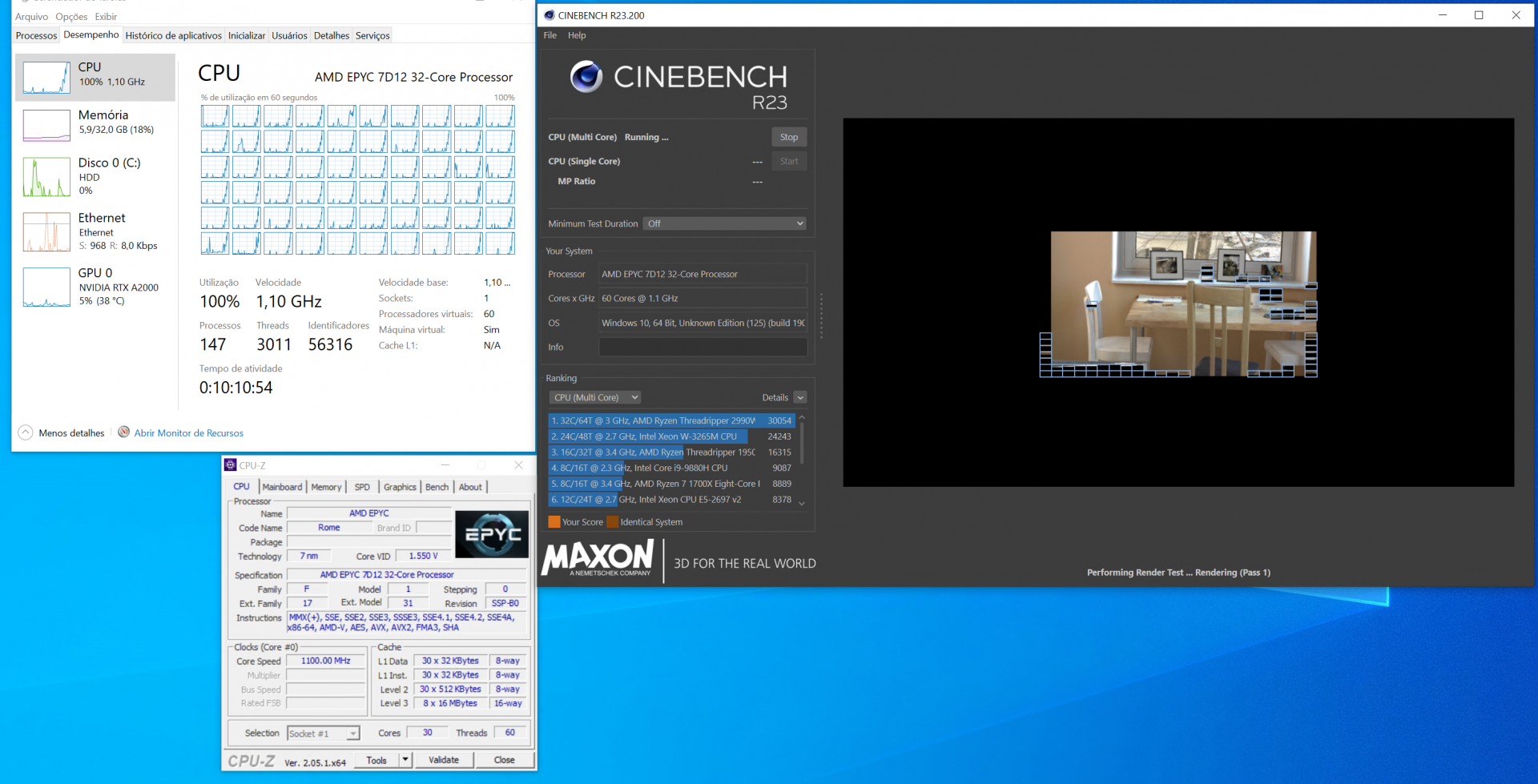The image size is (1538, 784).
Task: Select Intel Core i9-9880H ranking entry
Action: pyautogui.click(x=671, y=468)
